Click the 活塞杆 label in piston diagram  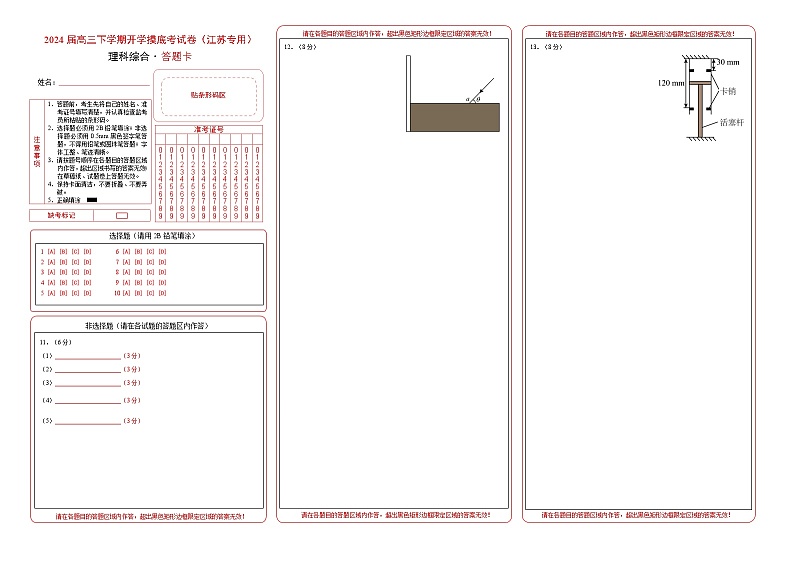tap(732, 123)
